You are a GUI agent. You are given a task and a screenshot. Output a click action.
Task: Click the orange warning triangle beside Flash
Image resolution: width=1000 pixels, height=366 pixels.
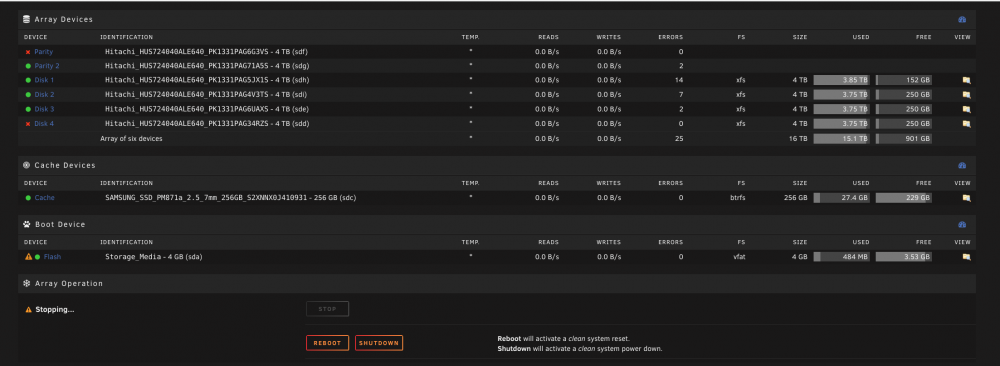click(28, 257)
